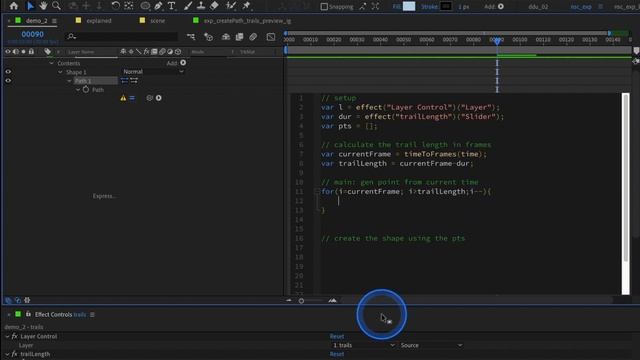Click the Fill color swatch
Viewport: 640px width, 360px height.
pyautogui.click(x=409, y=6)
